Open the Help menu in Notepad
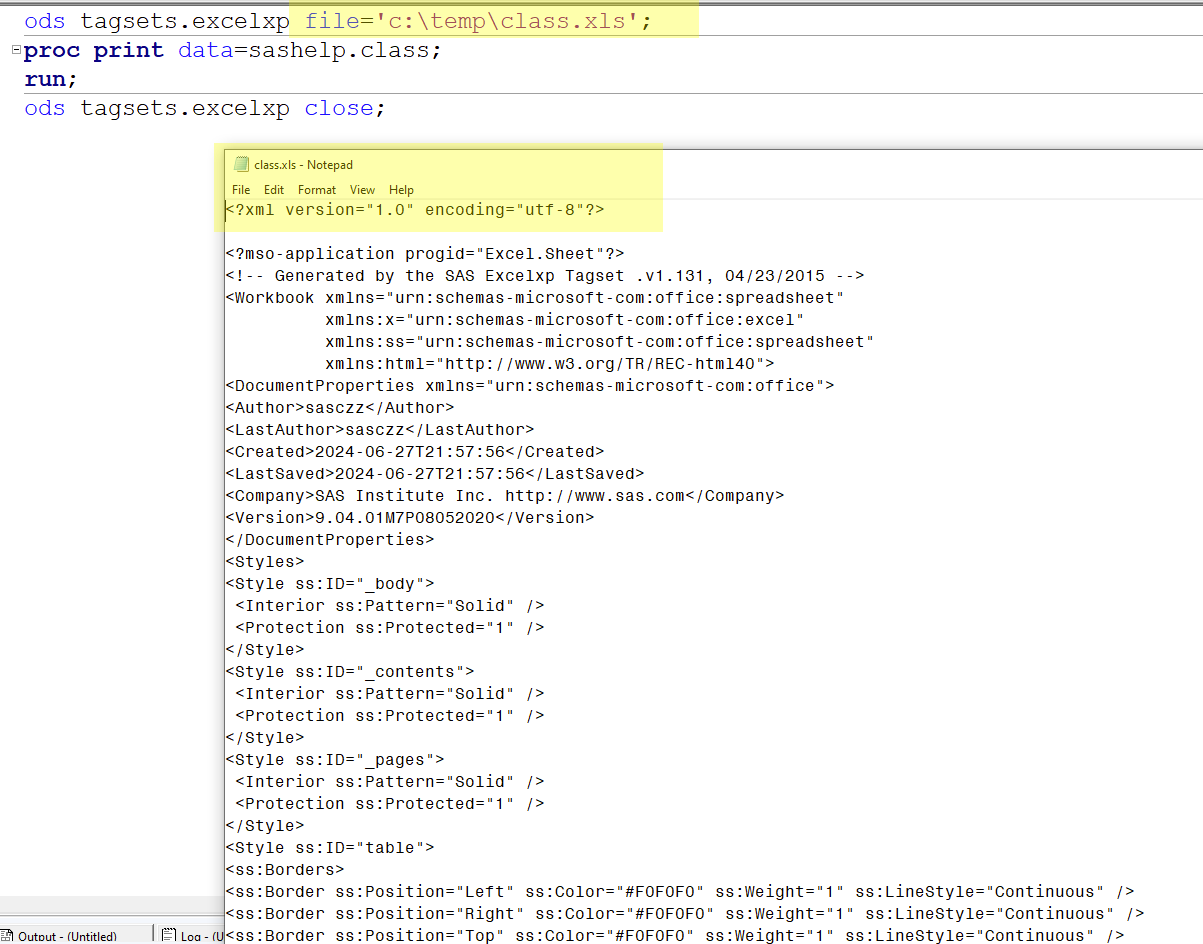The image size is (1203, 944). [400, 189]
